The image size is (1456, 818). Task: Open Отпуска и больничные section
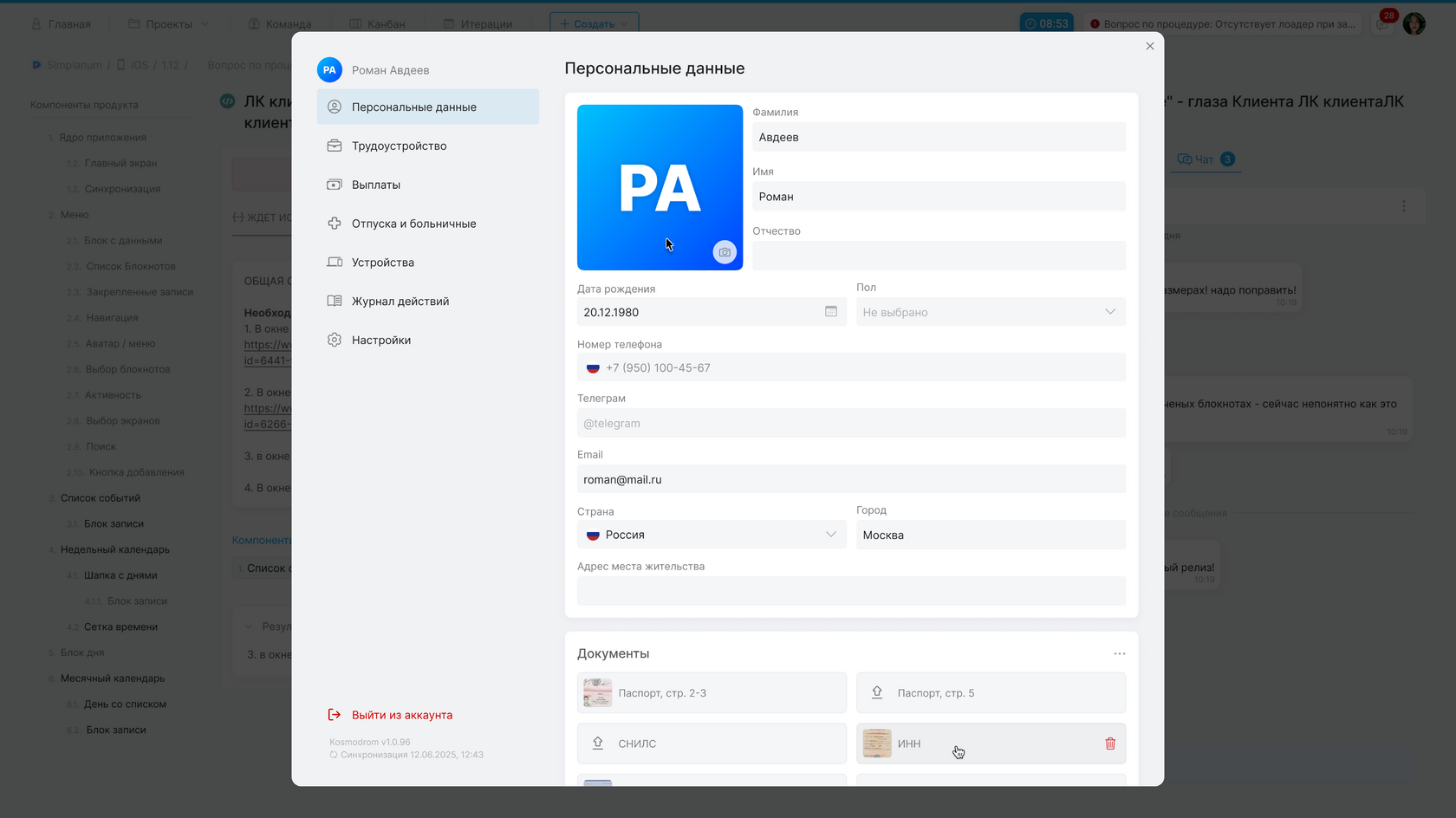(427, 224)
